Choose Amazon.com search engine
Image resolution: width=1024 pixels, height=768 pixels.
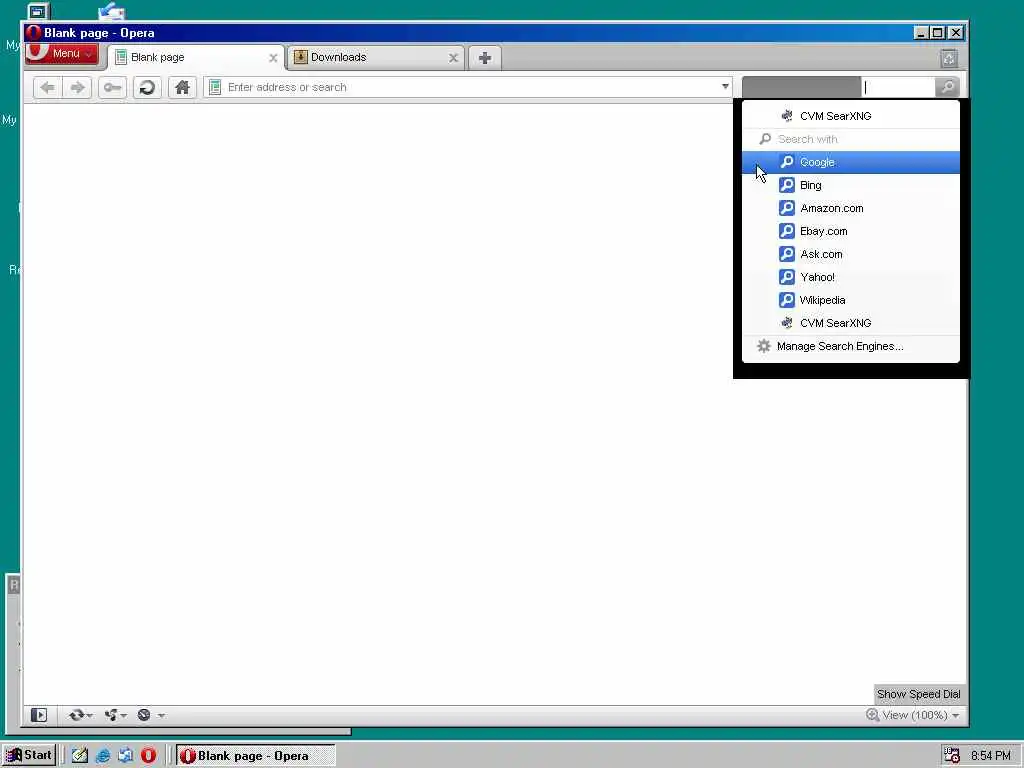(851, 208)
